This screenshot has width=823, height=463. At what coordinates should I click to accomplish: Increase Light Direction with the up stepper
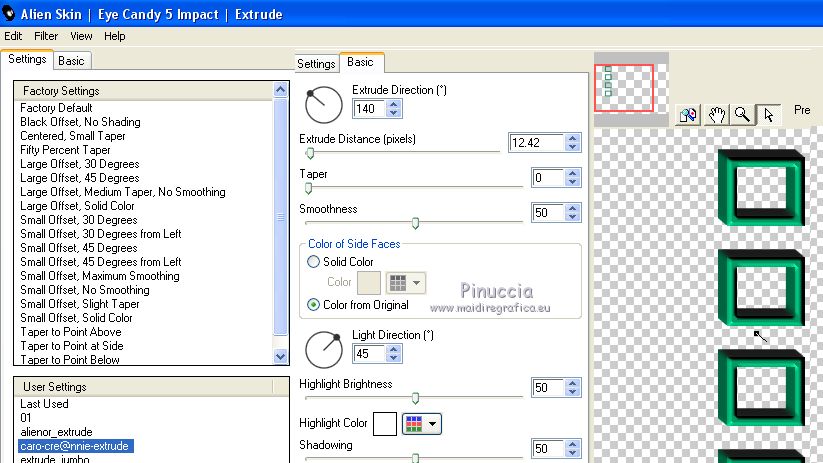point(394,350)
